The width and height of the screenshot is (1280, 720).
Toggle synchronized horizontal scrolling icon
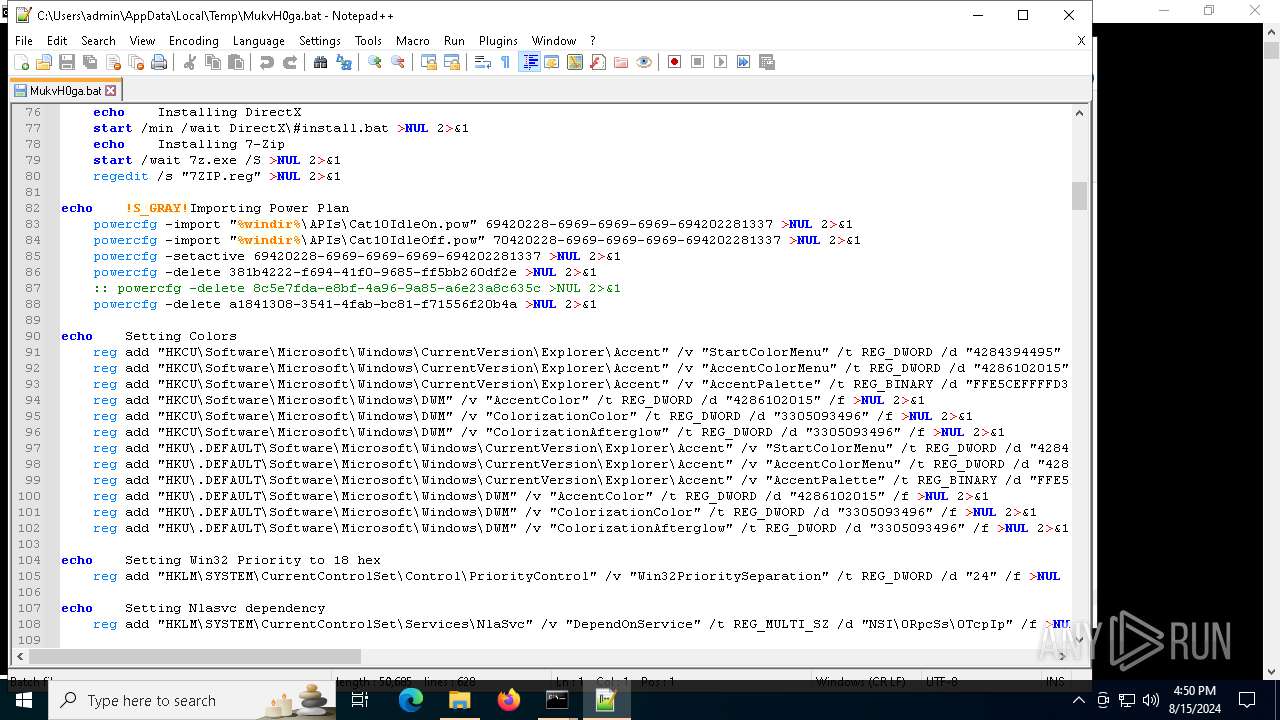[452, 62]
